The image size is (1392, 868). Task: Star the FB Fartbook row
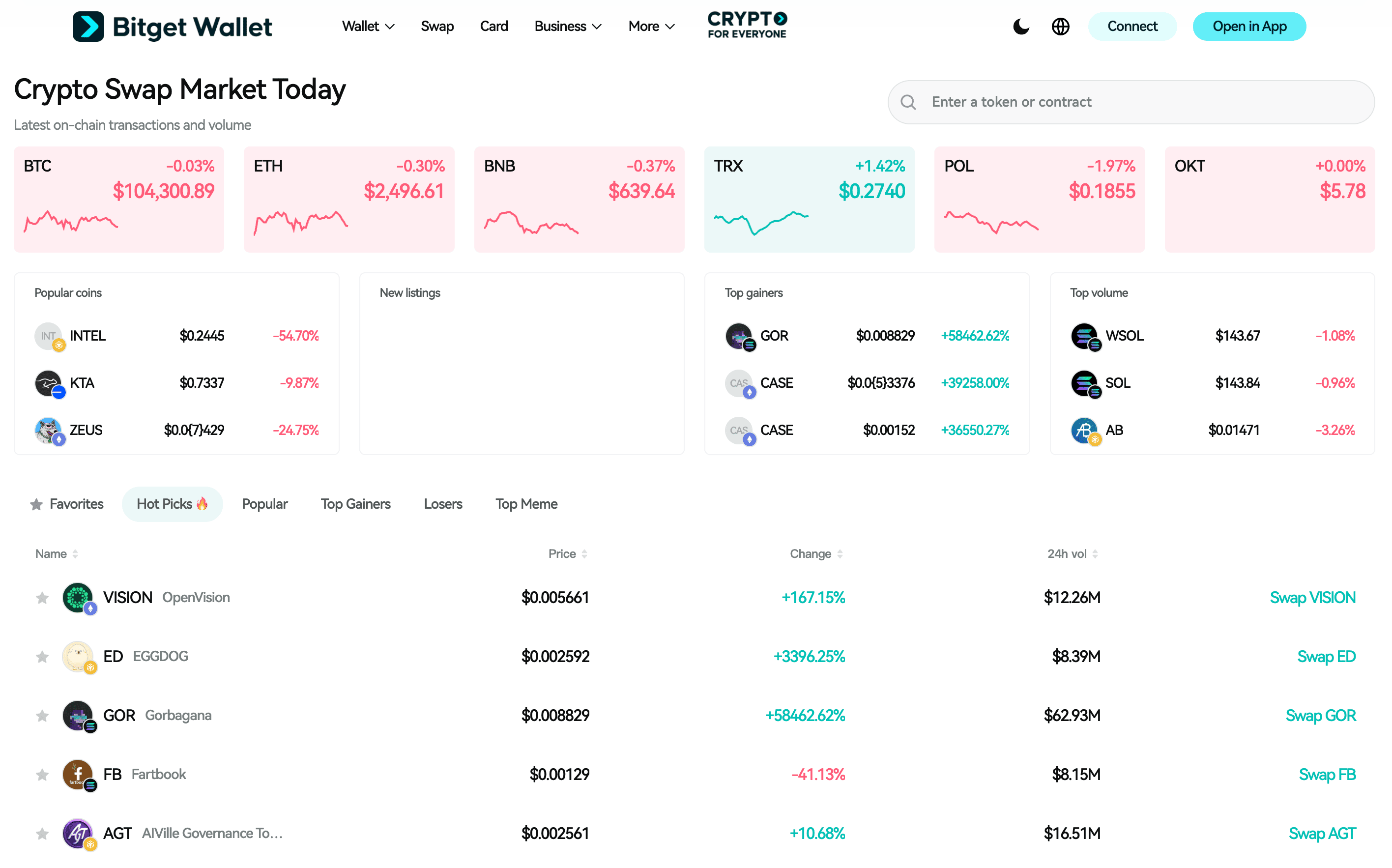click(x=42, y=776)
